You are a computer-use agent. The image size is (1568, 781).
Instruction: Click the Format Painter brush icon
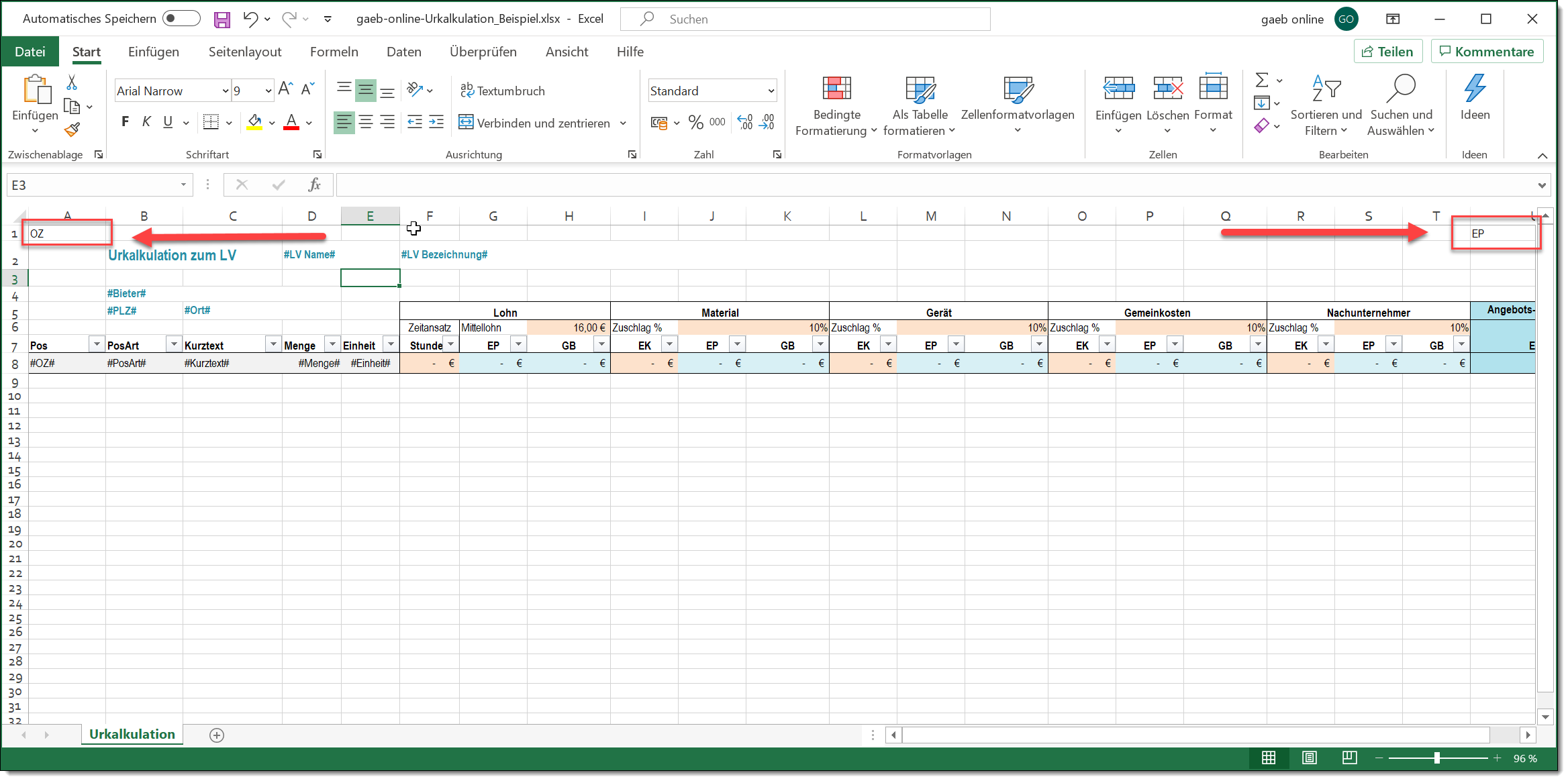point(72,130)
